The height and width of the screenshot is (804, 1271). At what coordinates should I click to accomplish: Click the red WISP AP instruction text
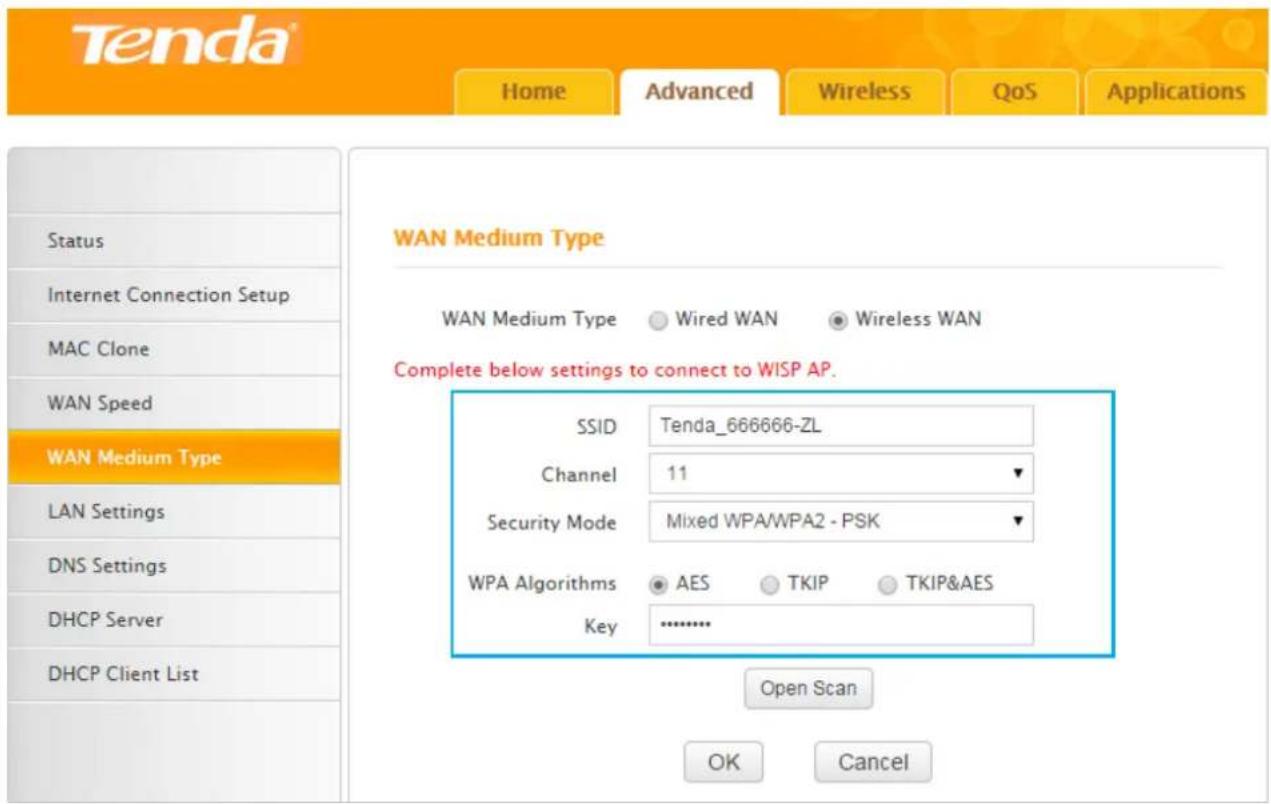[615, 370]
